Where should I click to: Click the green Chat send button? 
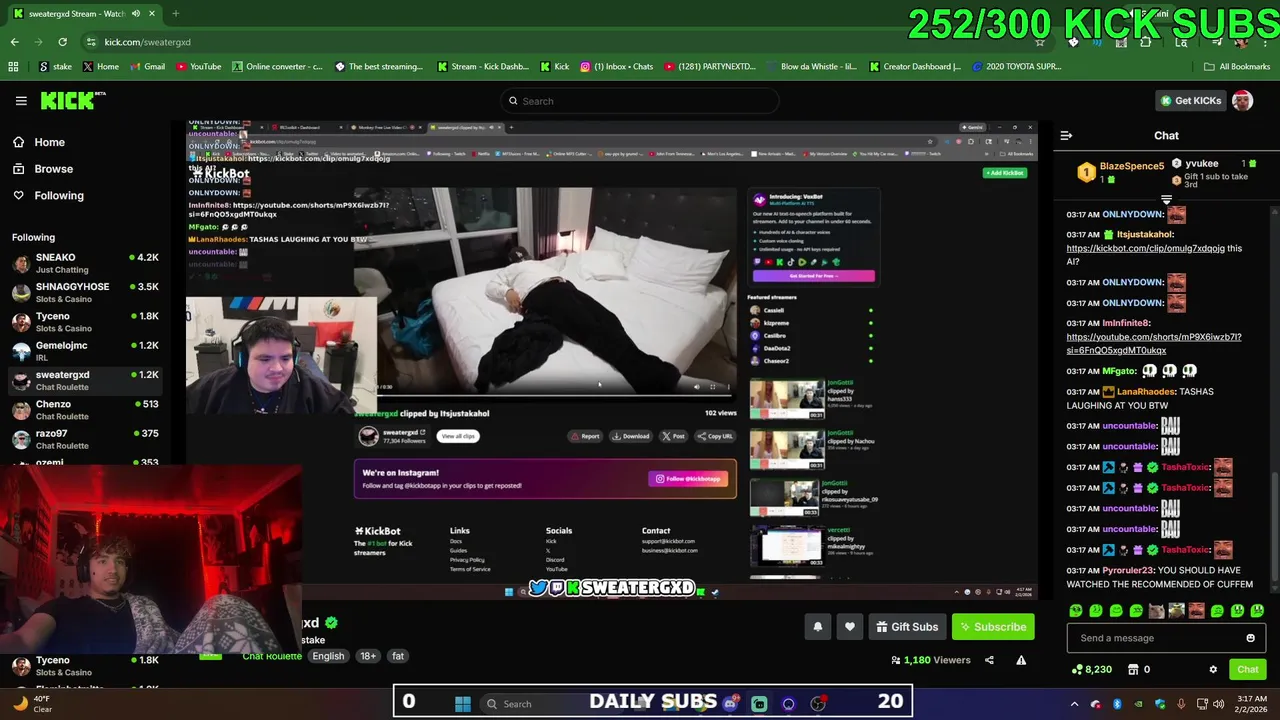[x=1248, y=669]
